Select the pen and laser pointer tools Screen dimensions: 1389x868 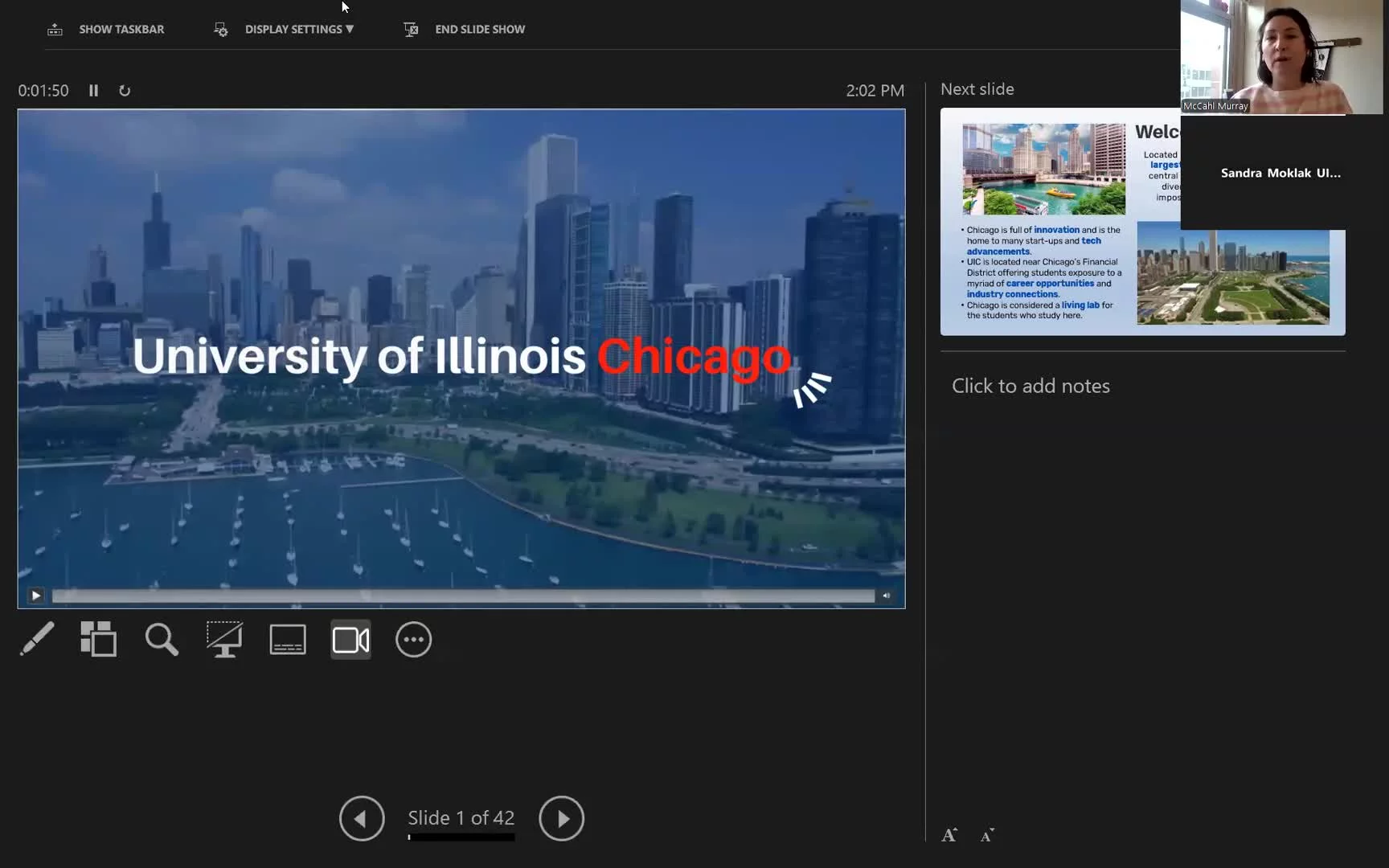[x=37, y=640]
